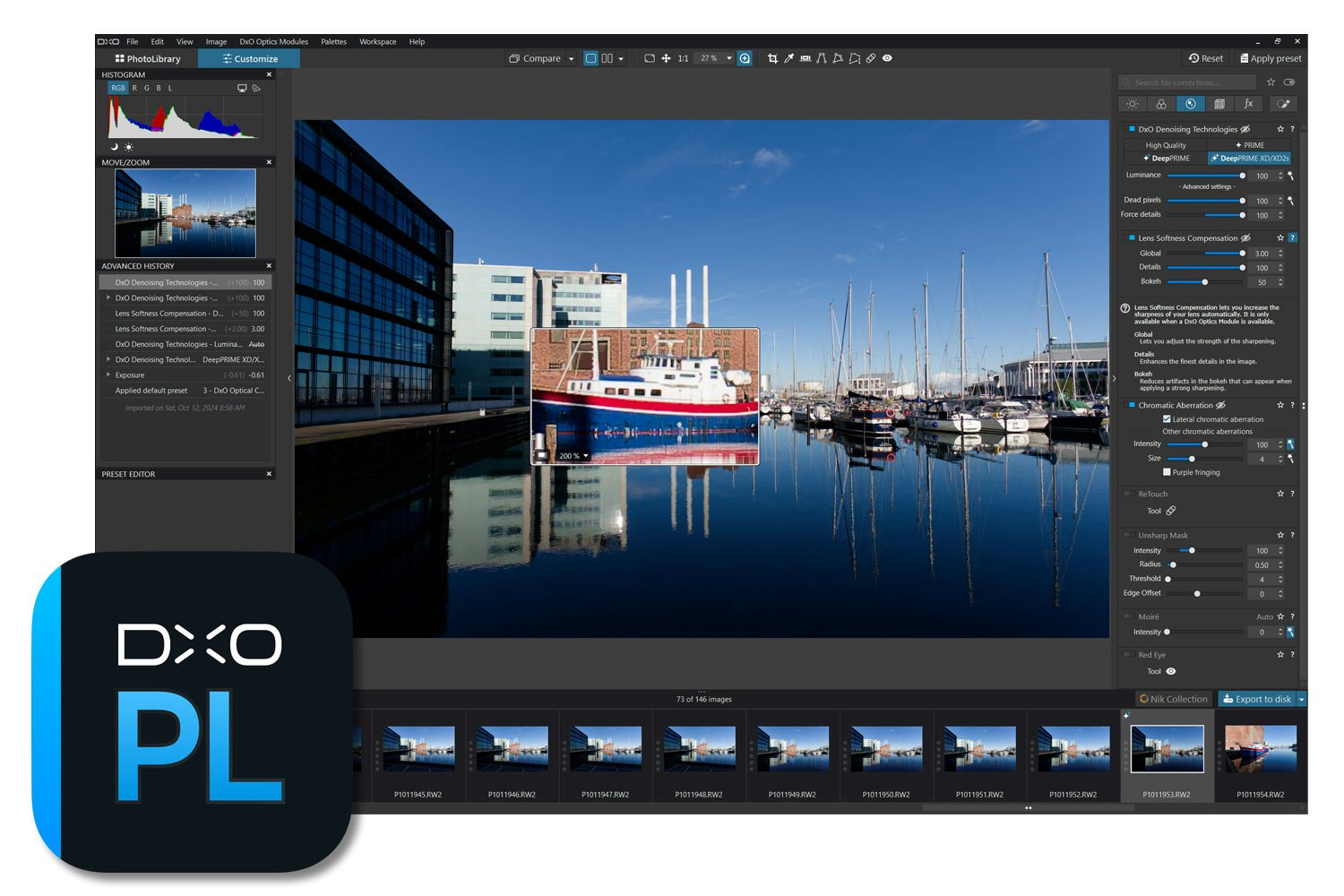Click the Nik Collection button
The width and height of the screenshot is (1344, 896).
pos(1173,699)
